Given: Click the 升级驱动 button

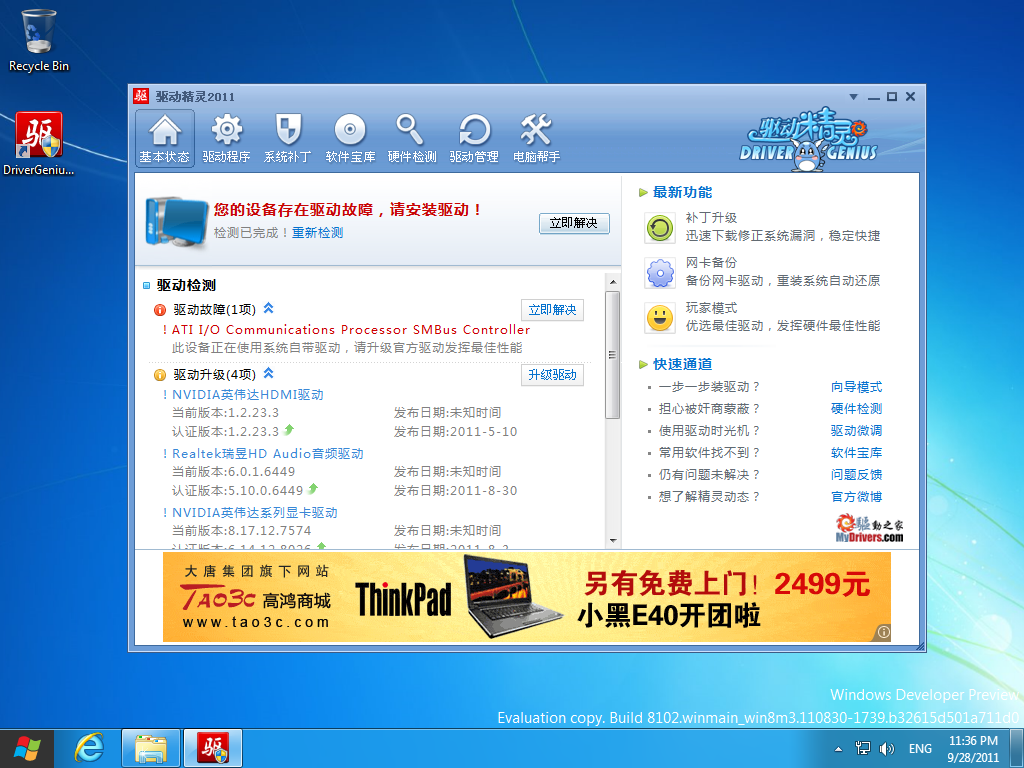Looking at the screenshot, I should [x=552, y=375].
